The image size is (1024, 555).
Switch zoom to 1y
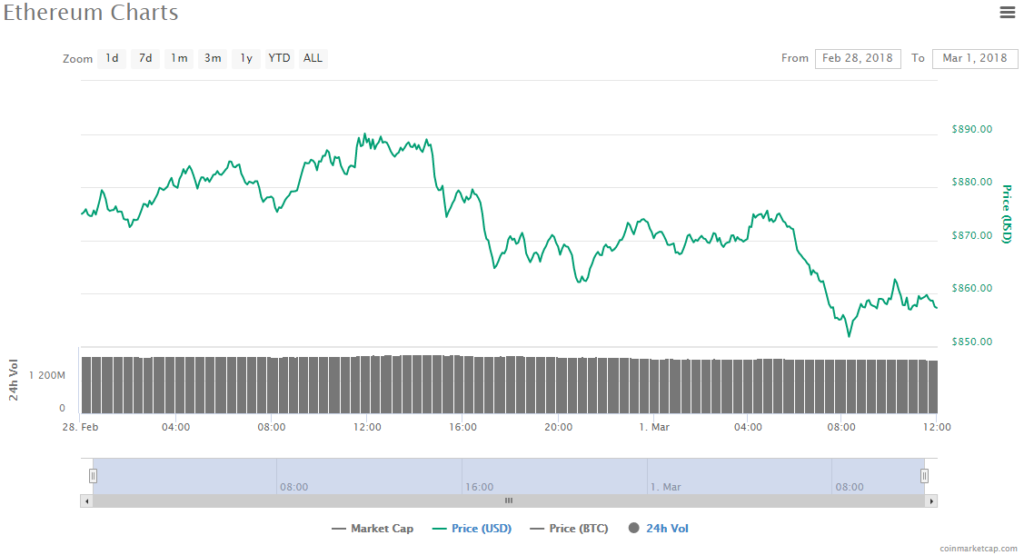point(246,58)
